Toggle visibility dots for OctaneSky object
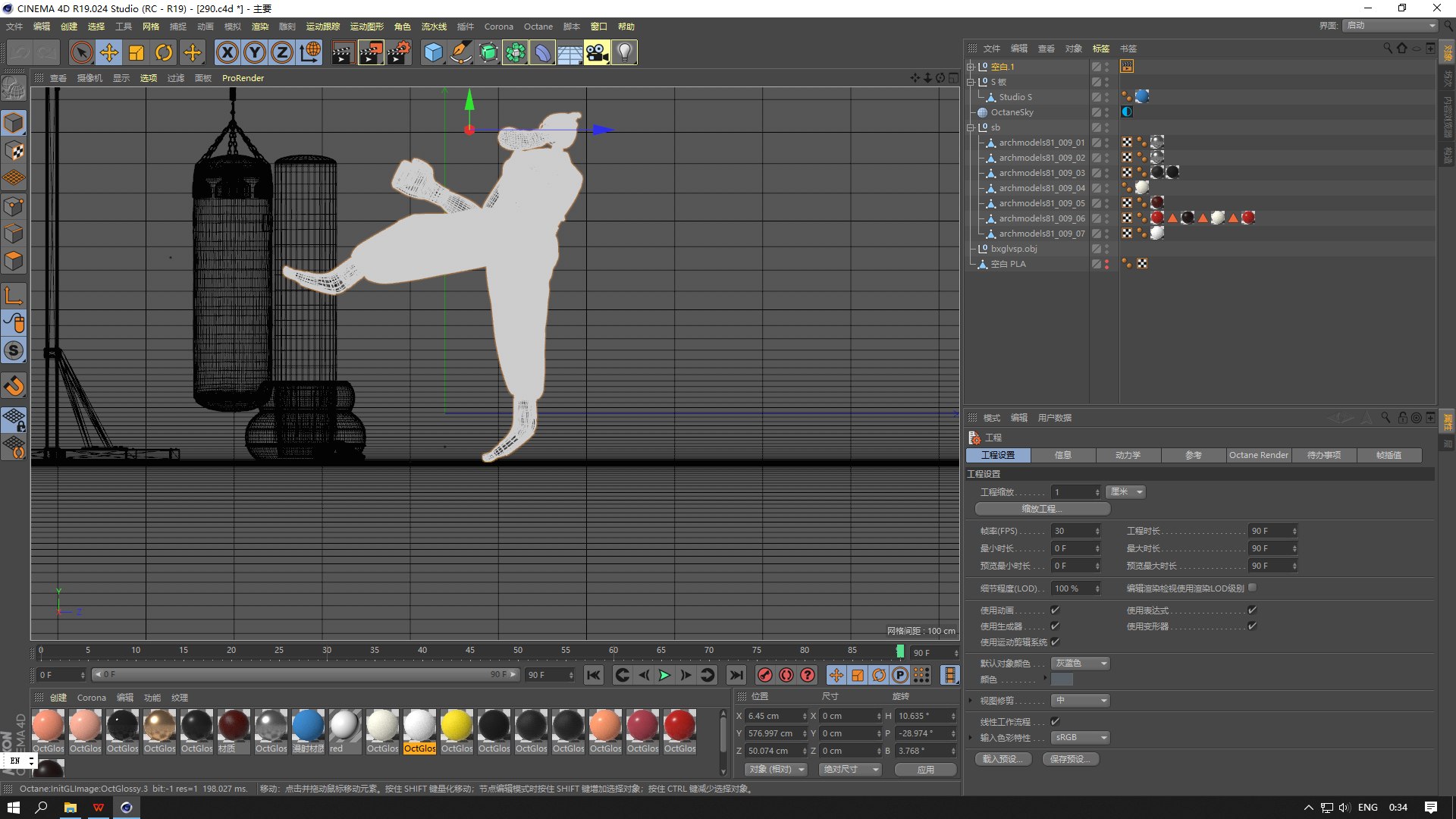Screen dimensions: 1456x819 (x=1106, y=112)
